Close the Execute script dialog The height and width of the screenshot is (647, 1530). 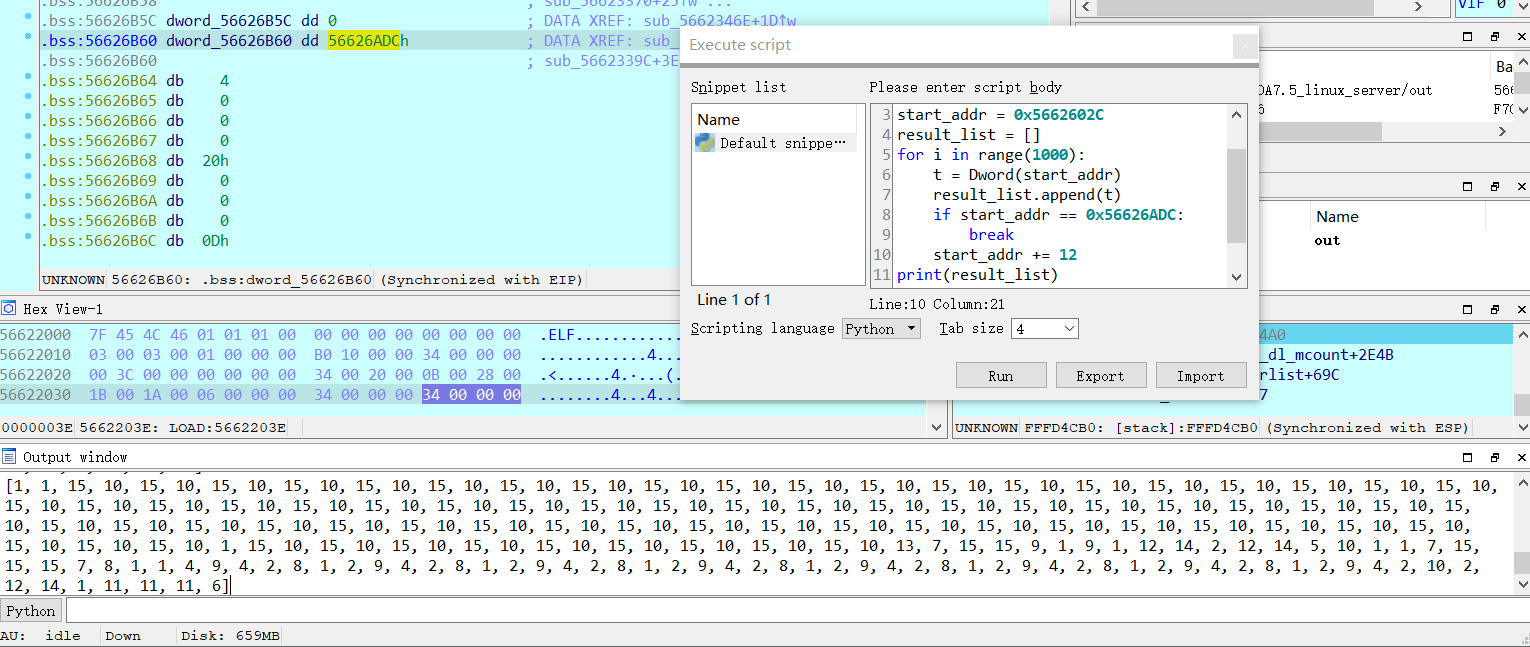[1243, 45]
